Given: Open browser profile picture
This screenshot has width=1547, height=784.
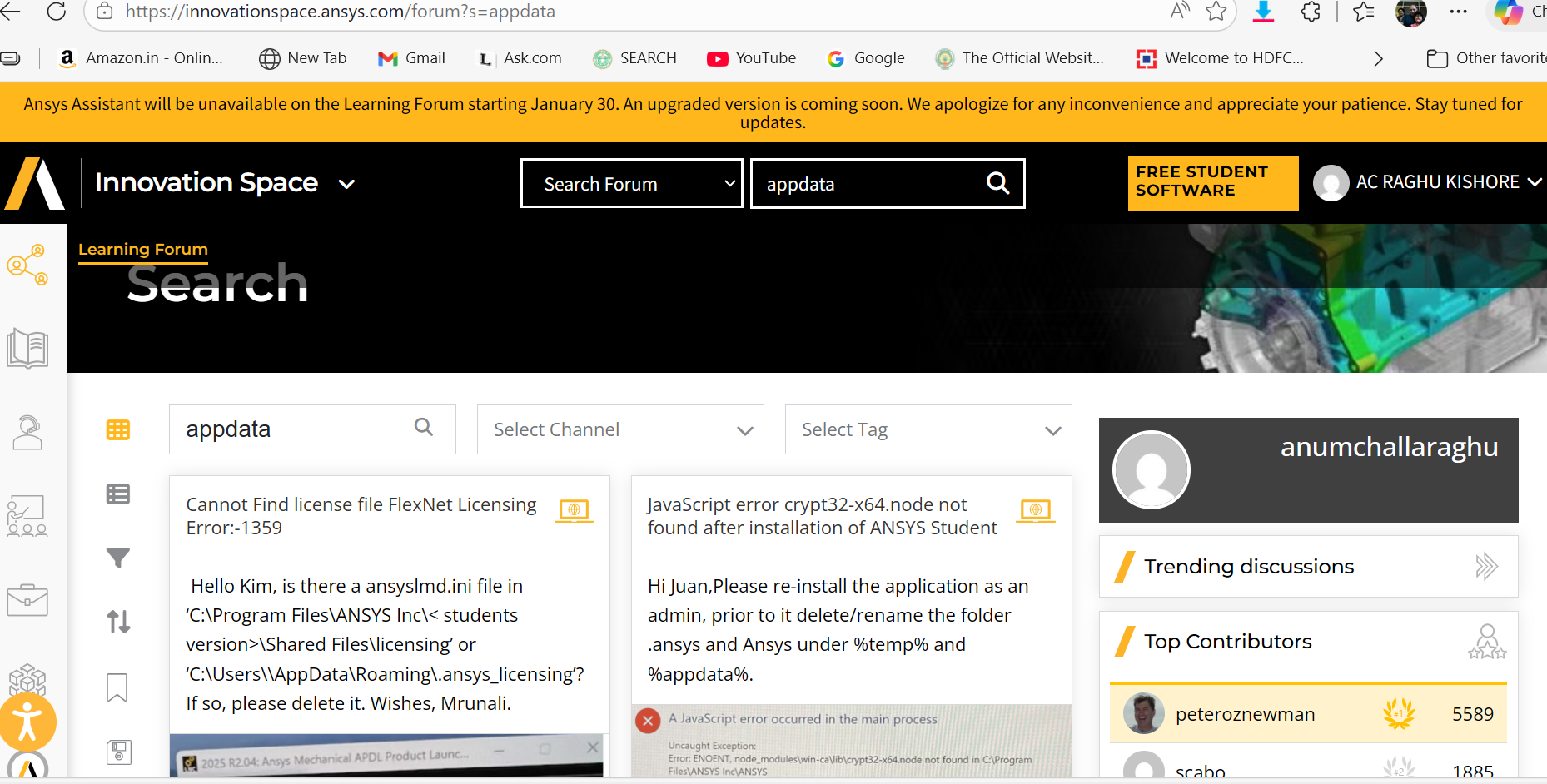Looking at the screenshot, I should (1410, 12).
